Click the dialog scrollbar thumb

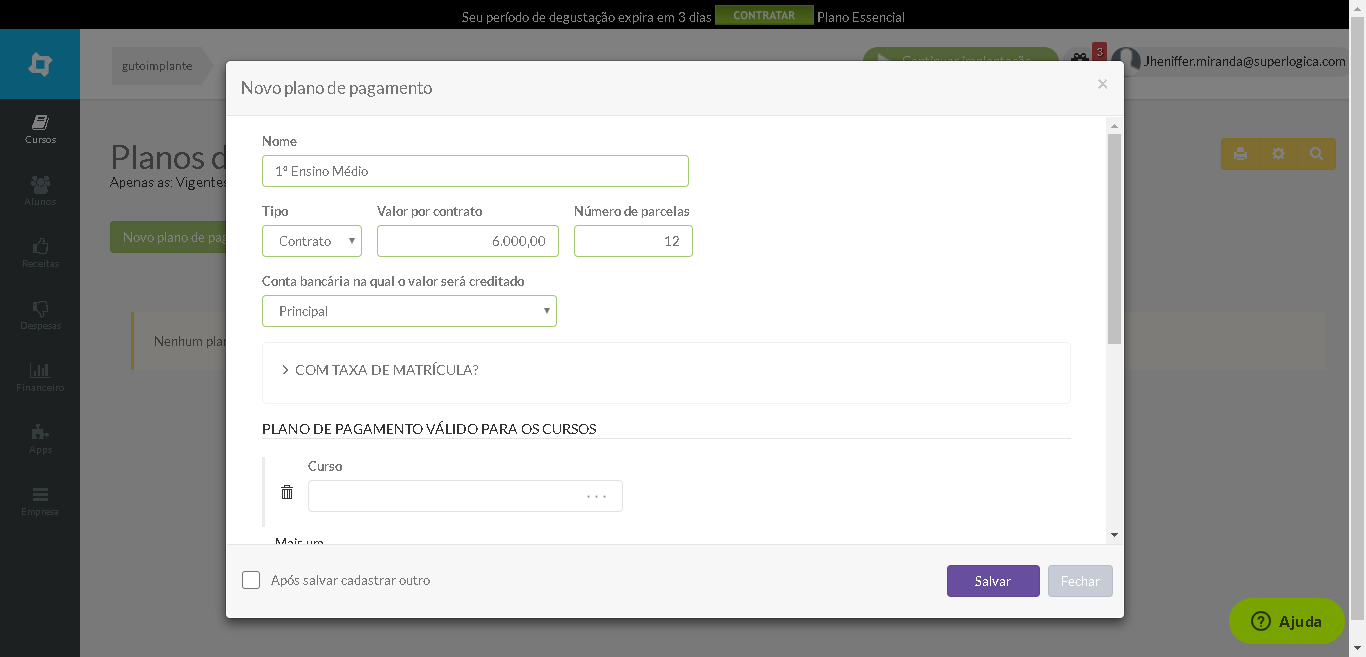coord(1115,239)
